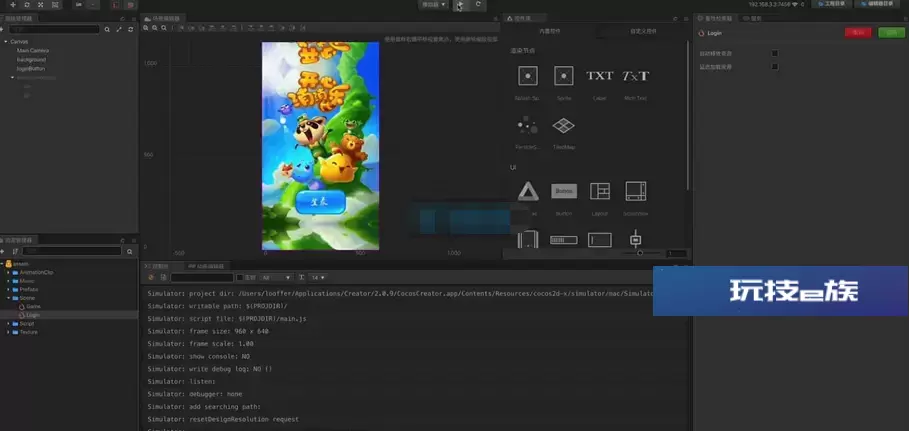Choose the Rich Text widget icon
Viewport: 909px width, 431px height.
click(x=635, y=76)
